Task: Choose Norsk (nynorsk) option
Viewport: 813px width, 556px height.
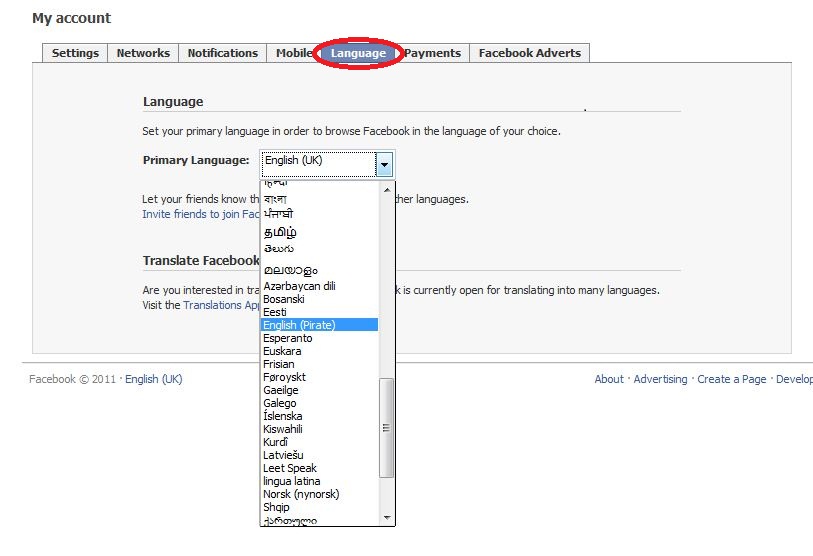Action: point(319,494)
